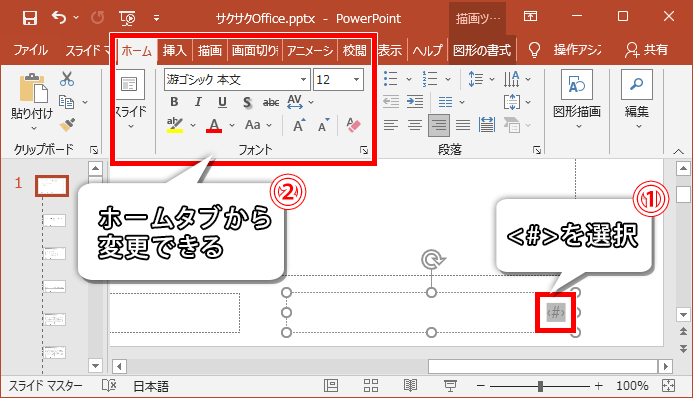Click the 共有 share button
Viewport: 693px width, 398px height.
coord(647,50)
